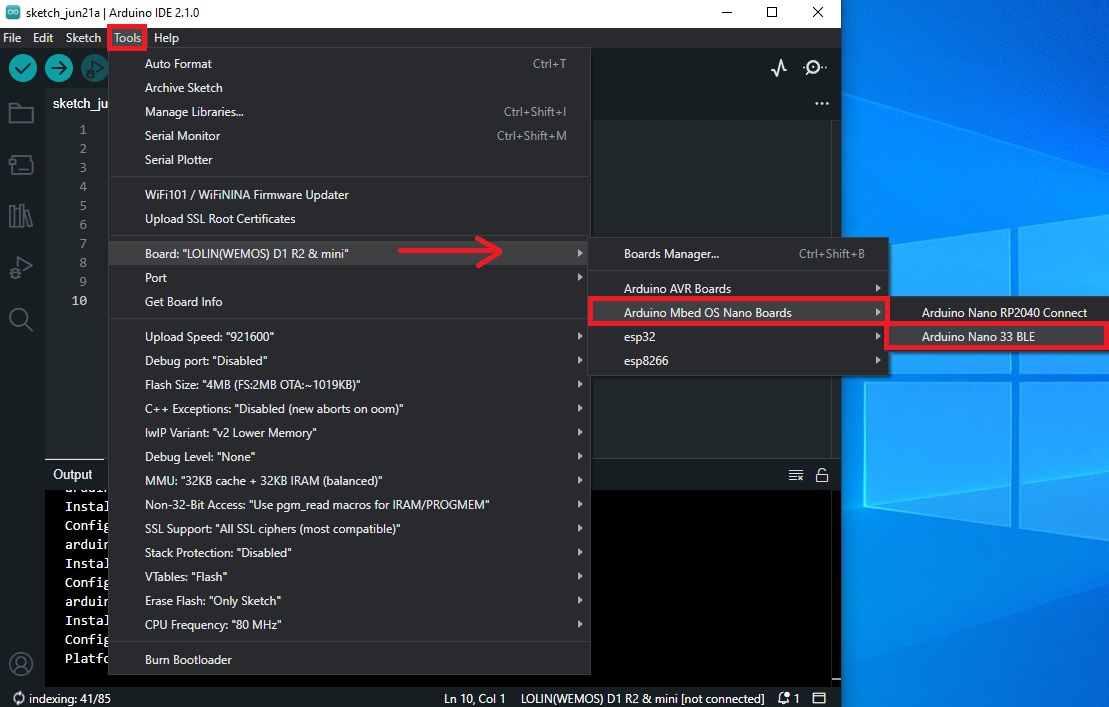The width and height of the screenshot is (1109, 707).
Task: Open the Serial Plotter waveform icon
Action: tap(779, 68)
